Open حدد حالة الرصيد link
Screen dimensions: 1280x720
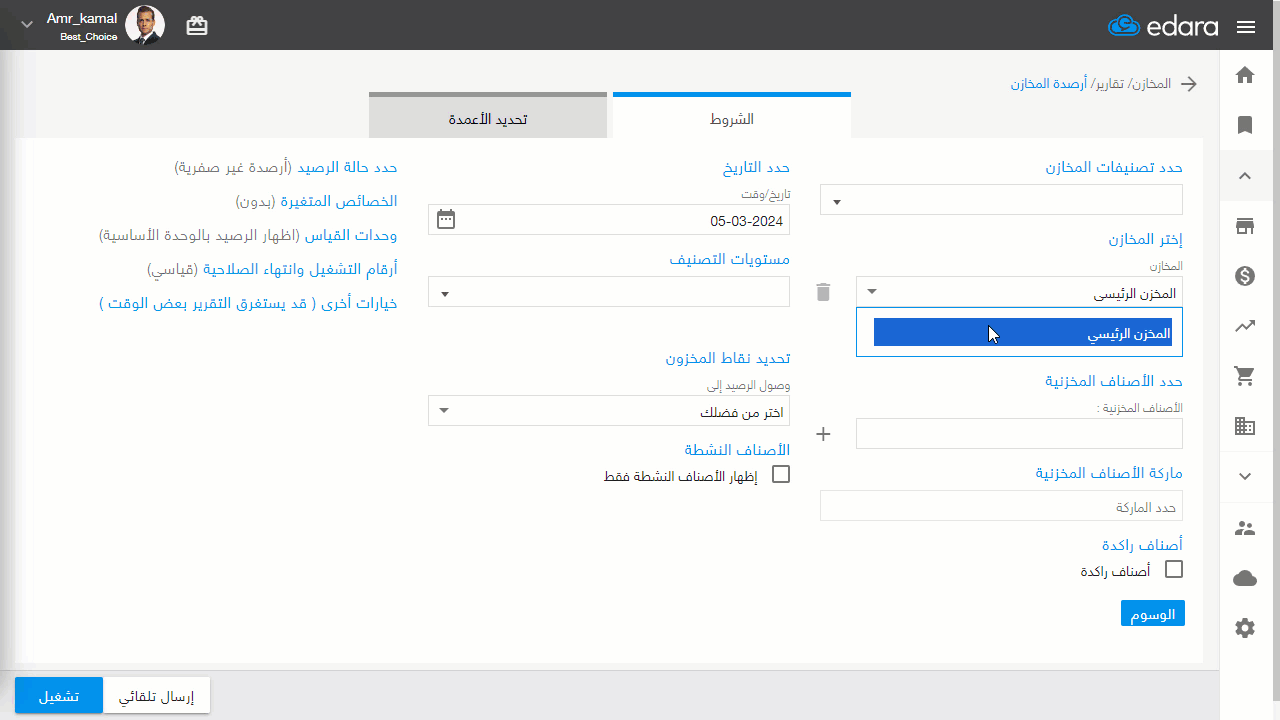click(x=286, y=167)
